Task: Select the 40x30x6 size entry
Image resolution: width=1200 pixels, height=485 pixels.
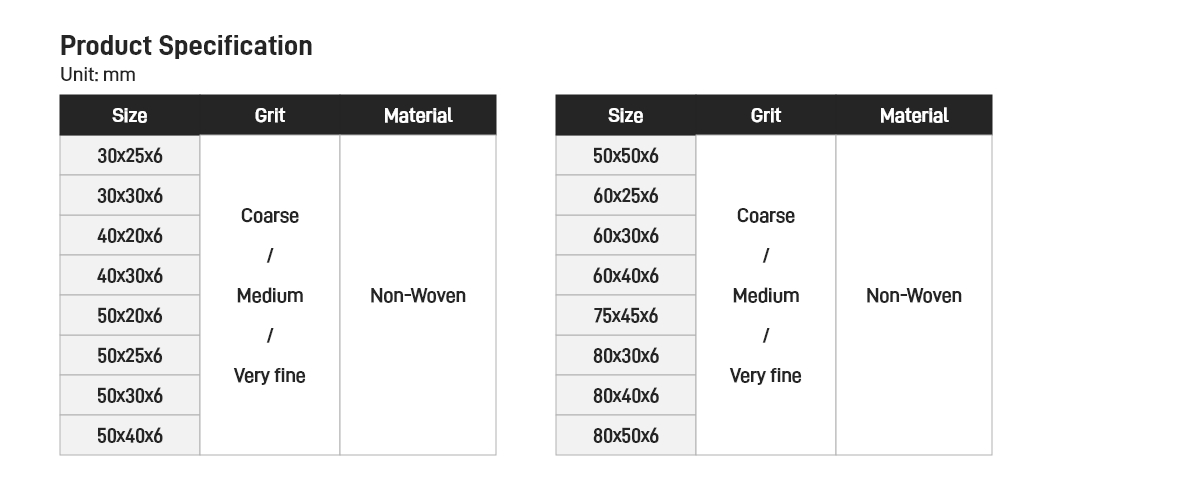Action: click(x=130, y=276)
